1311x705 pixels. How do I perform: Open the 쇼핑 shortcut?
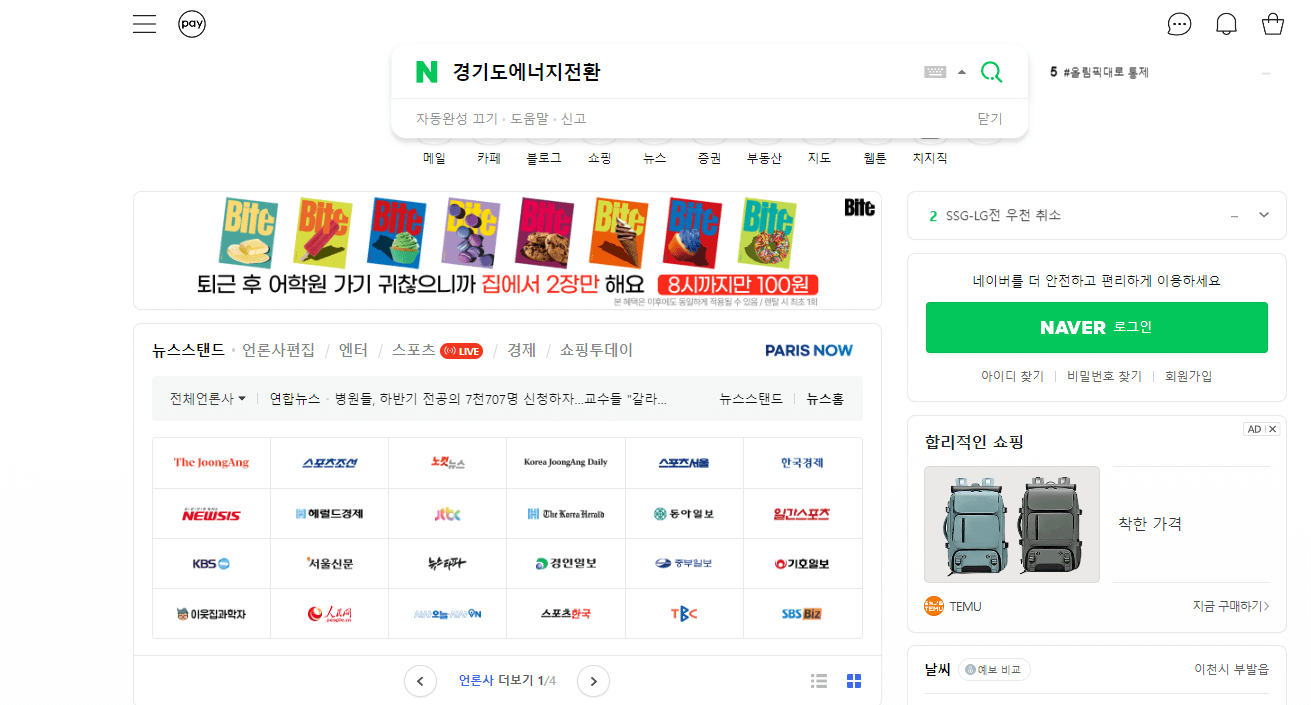tap(599, 158)
